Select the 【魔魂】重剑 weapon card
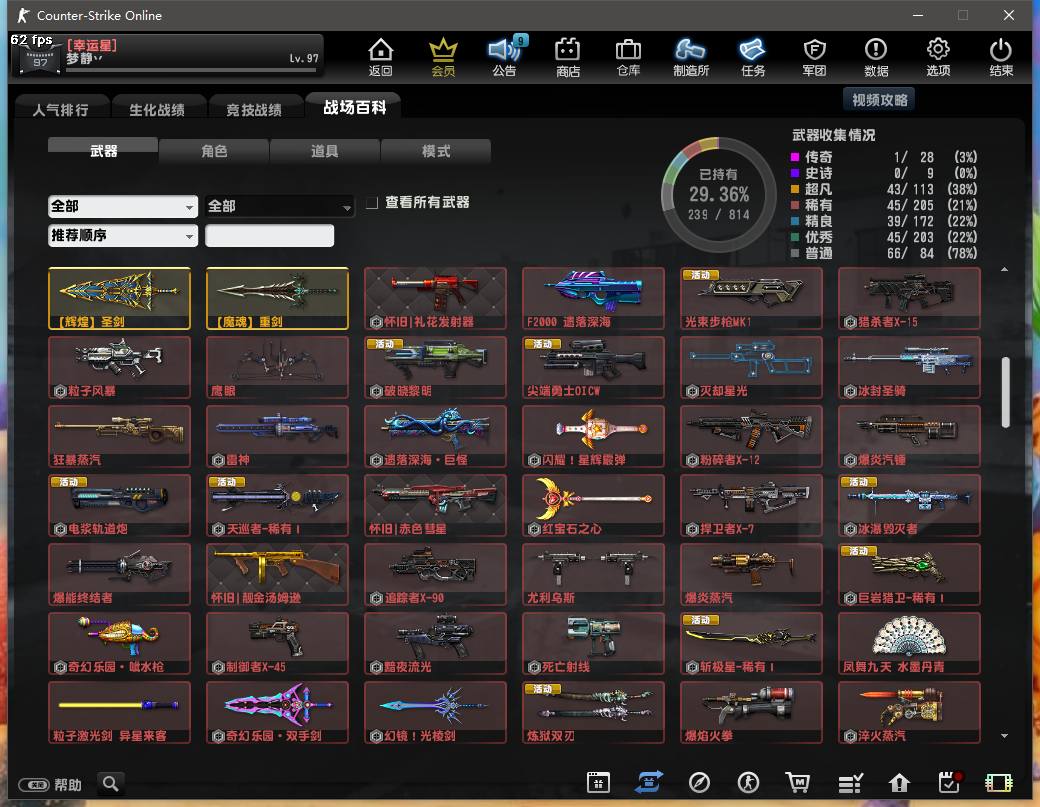This screenshot has height=807, width=1040. coord(277,298)
